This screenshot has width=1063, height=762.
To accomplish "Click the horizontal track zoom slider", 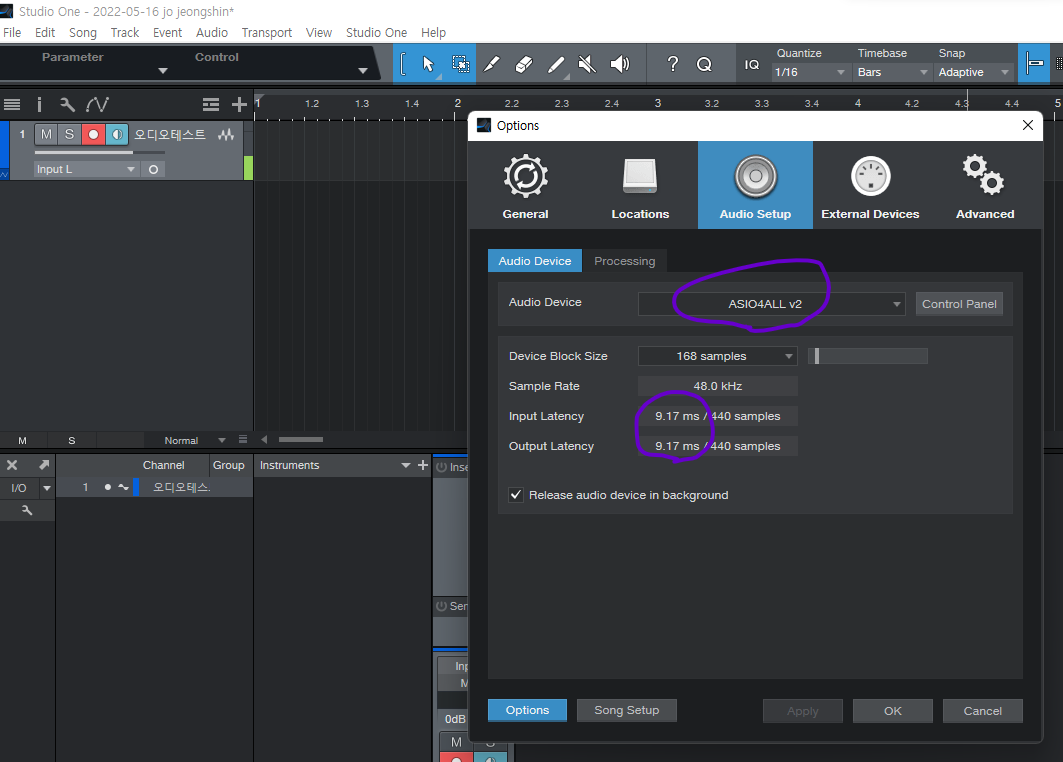I will click(x=300, y=439).
